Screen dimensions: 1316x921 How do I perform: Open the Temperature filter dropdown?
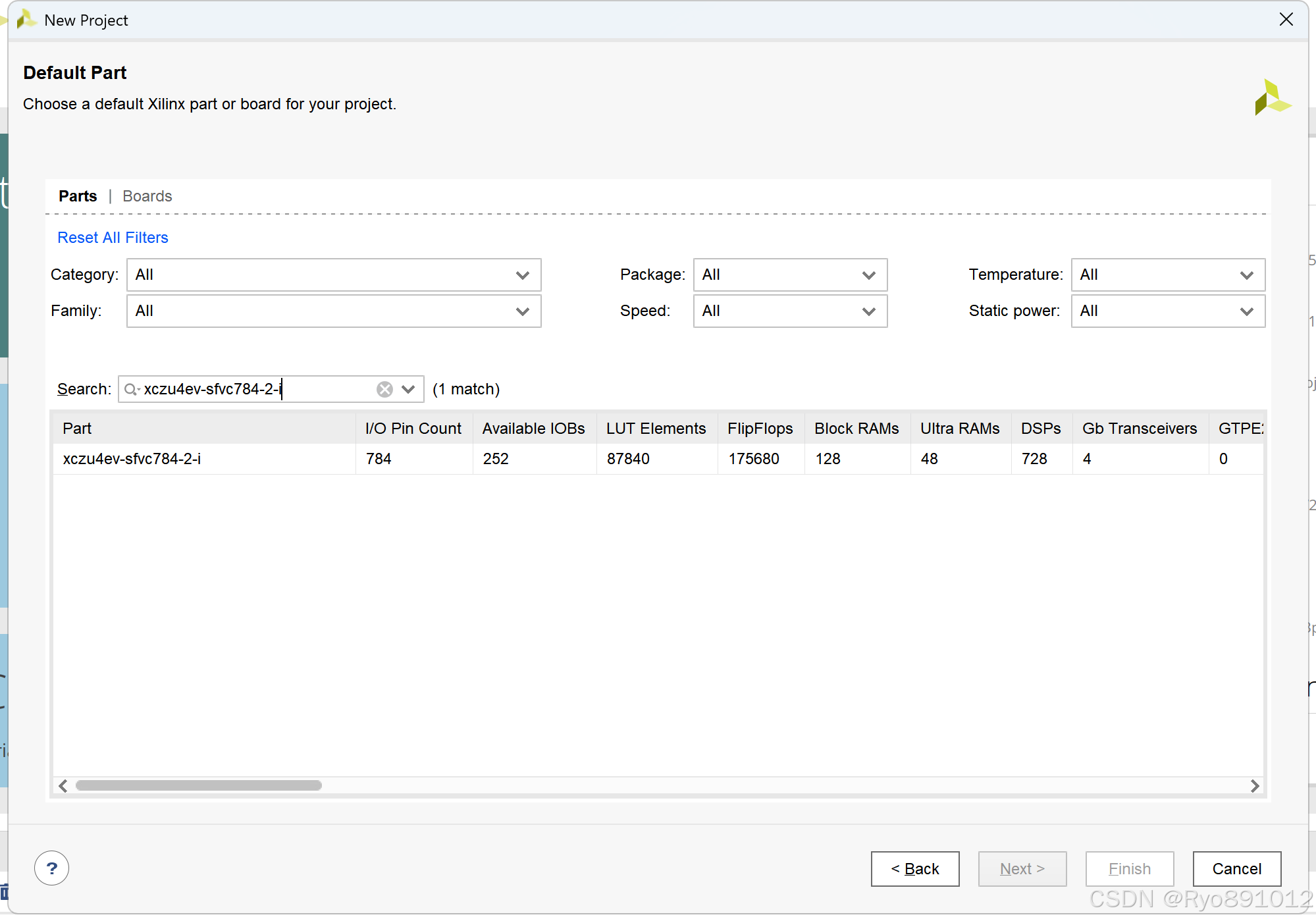tap(1167, 275)
